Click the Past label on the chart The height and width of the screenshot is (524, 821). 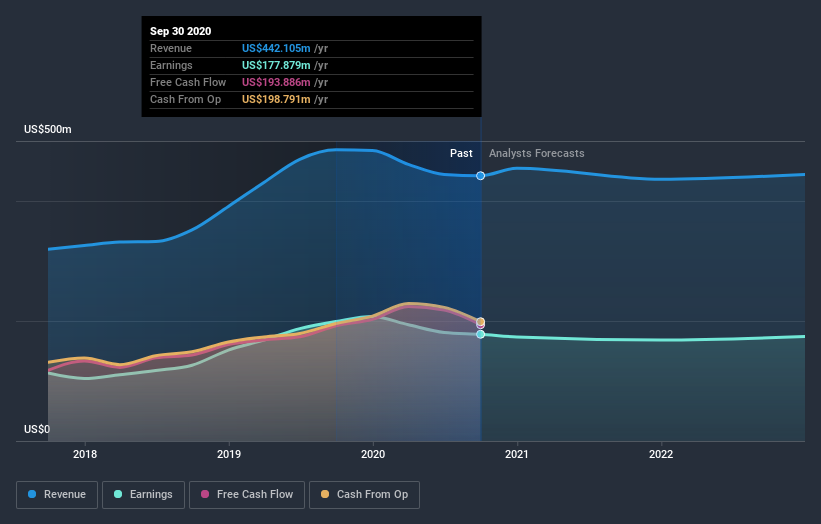pyautogui.click(x=461, y=153)
